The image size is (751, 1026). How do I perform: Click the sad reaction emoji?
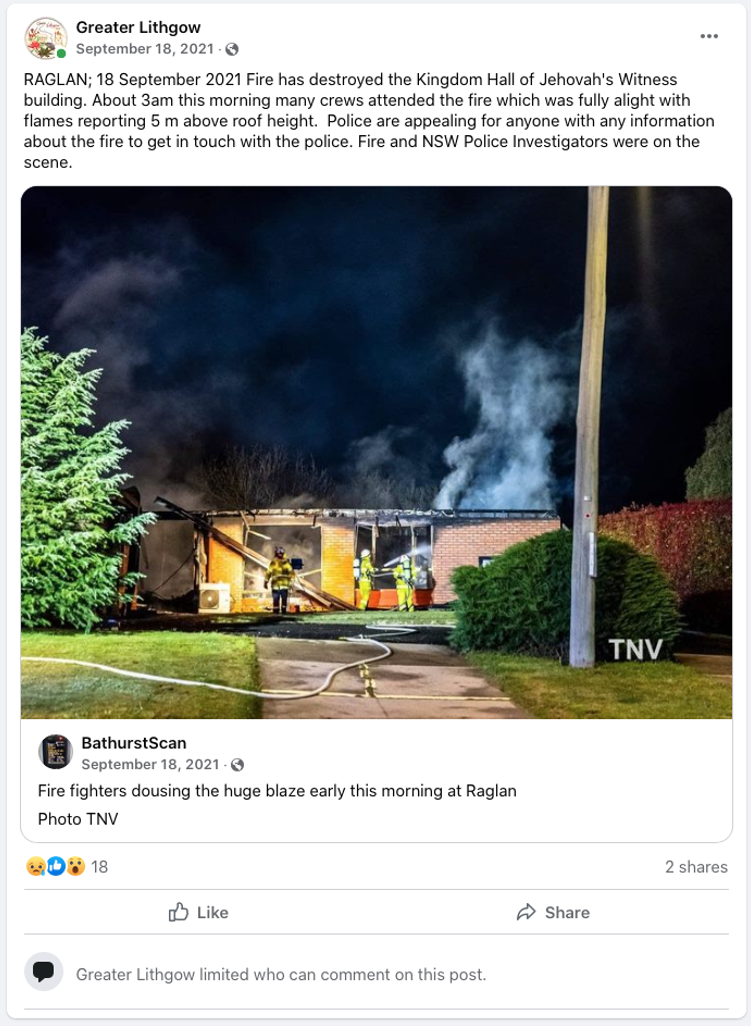pyautogui.click(x=35, y=867)
